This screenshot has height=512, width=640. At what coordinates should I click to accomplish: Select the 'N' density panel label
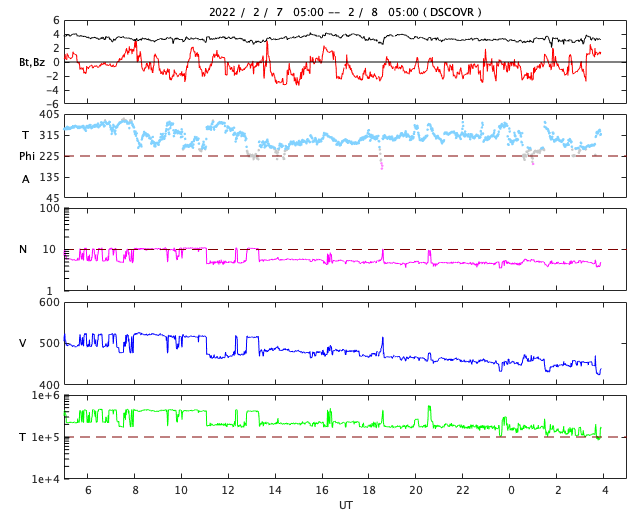tap(23, 249)
